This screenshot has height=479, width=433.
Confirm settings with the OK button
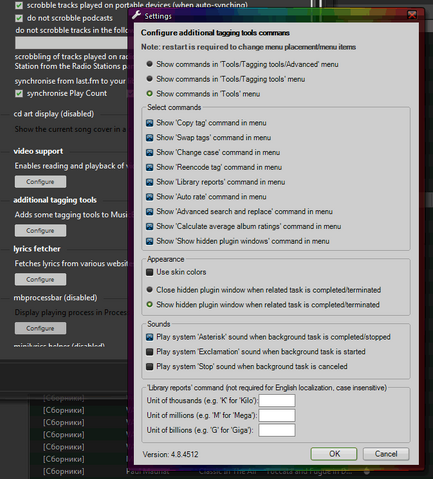point(334,454)
